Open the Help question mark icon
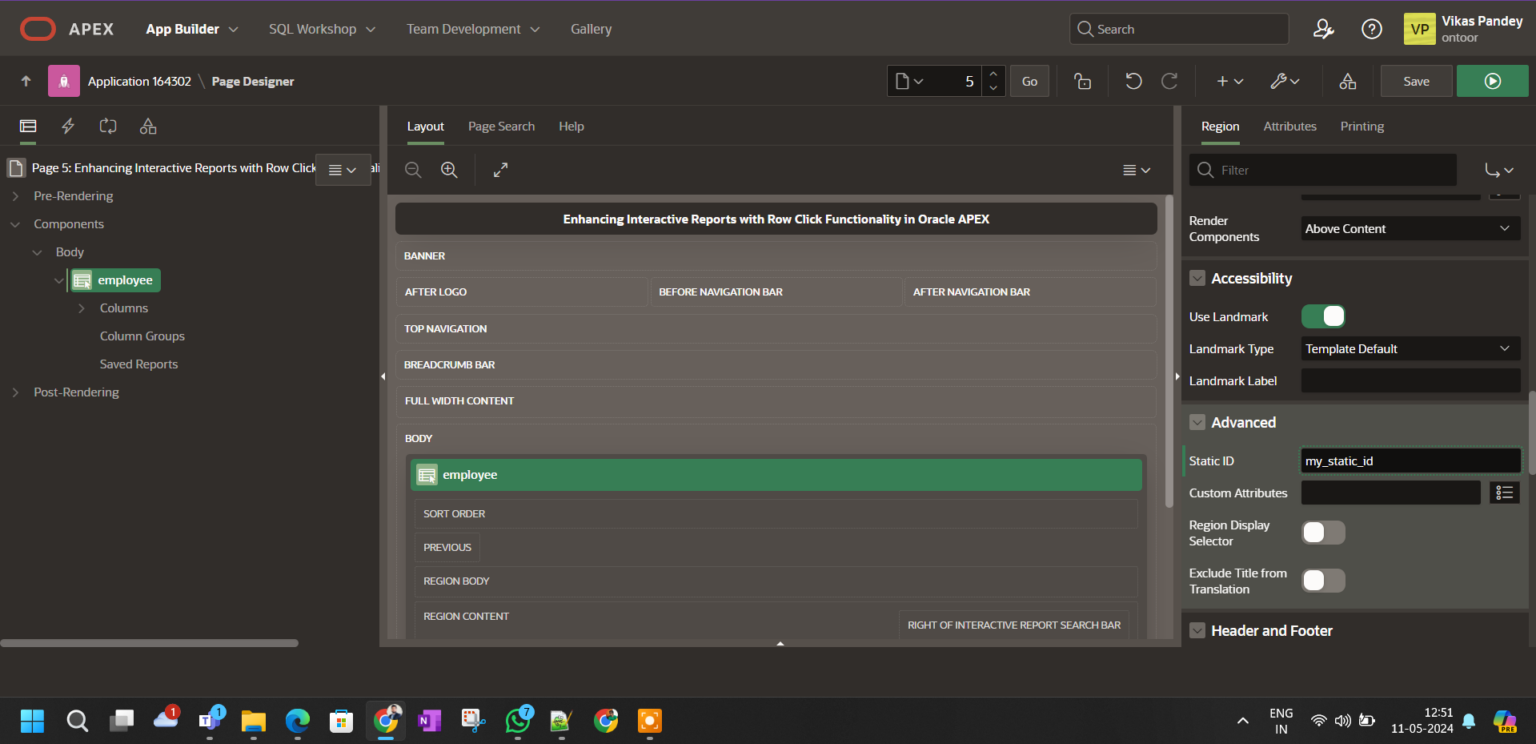This screenshot has height=744, width=1536. [x=1372, y=29]
